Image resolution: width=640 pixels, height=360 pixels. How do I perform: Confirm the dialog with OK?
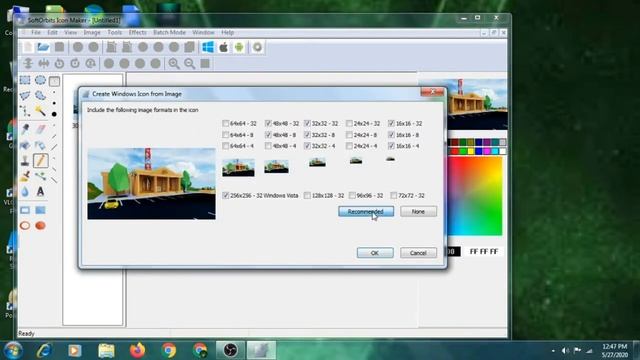click(375, 253)
